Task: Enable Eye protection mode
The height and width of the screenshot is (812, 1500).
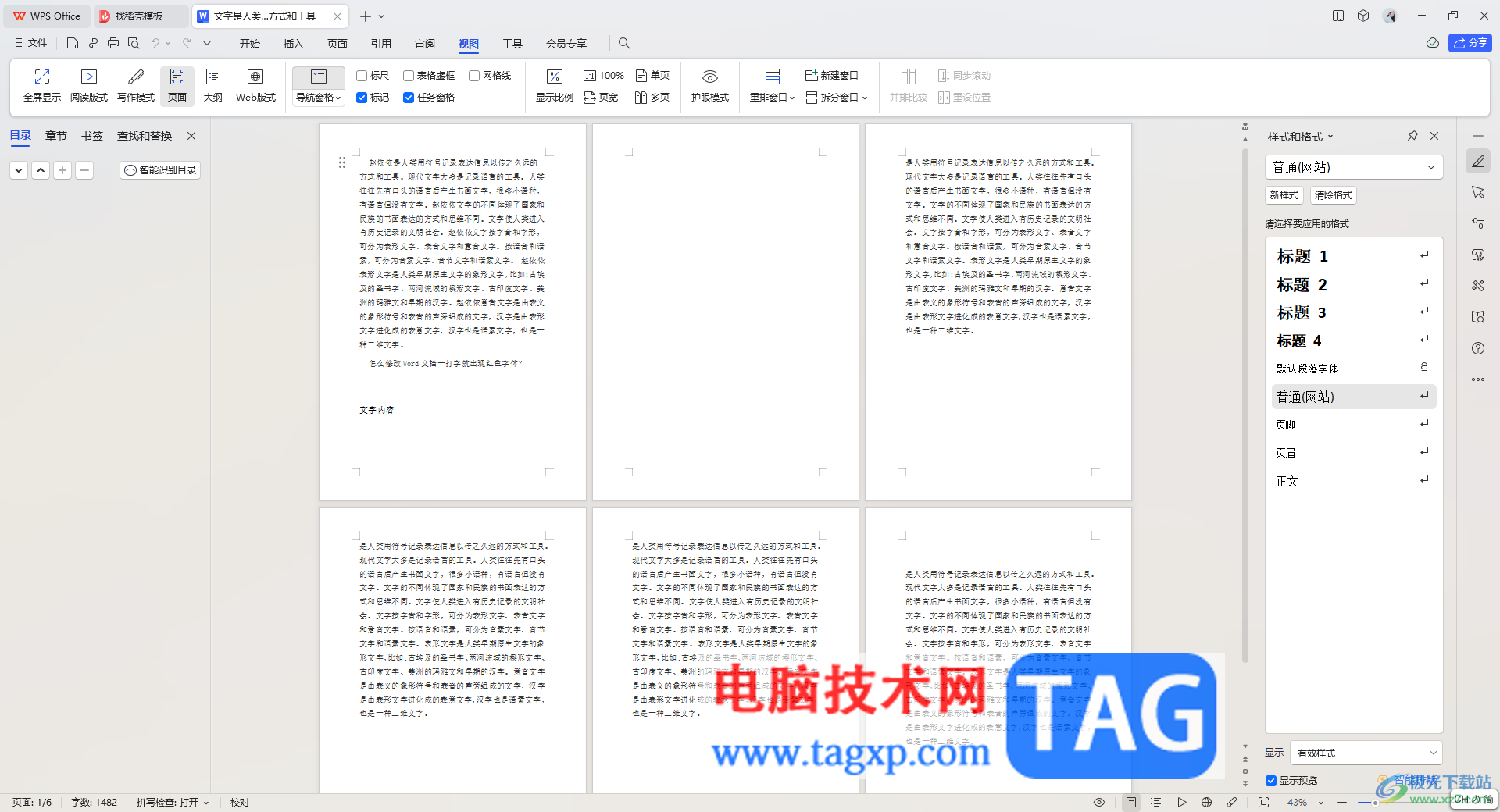Action: (x=709, y=86)
